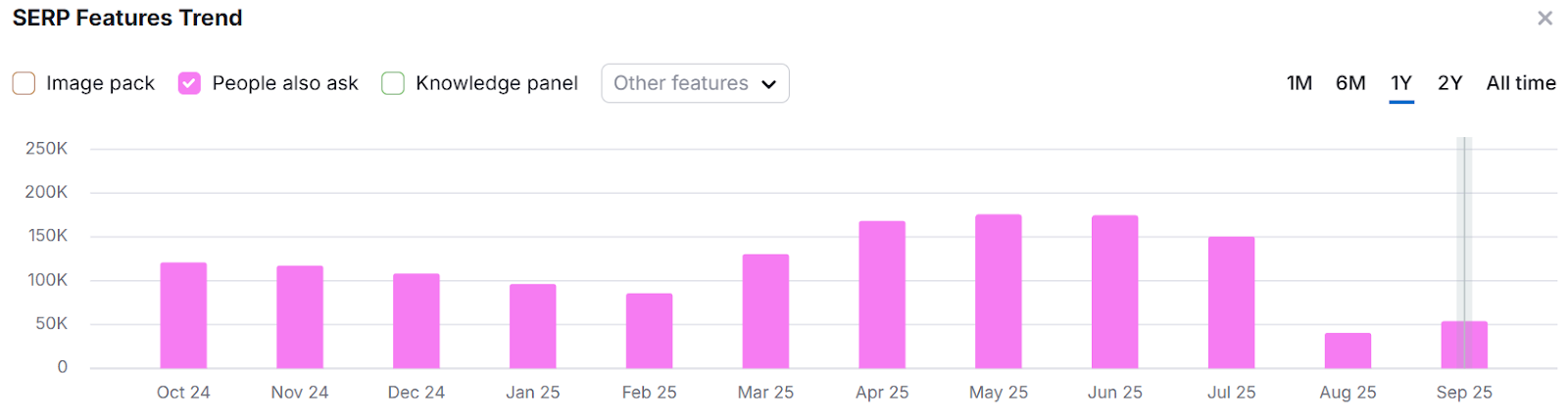Click the Oct 24 bar
The width and height of the screenshot is (1568, 419).
pyautogui.click(x=183, y=315)
